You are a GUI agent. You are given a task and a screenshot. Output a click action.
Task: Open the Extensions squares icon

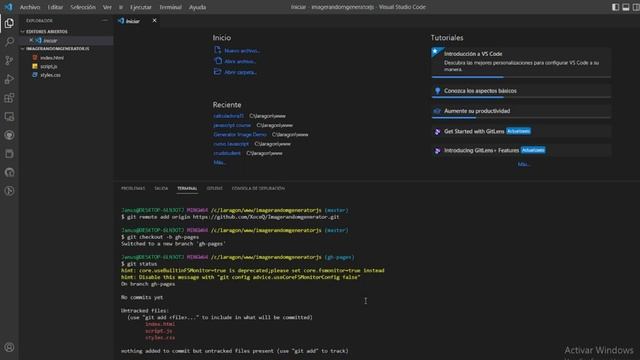click(9, 98)
